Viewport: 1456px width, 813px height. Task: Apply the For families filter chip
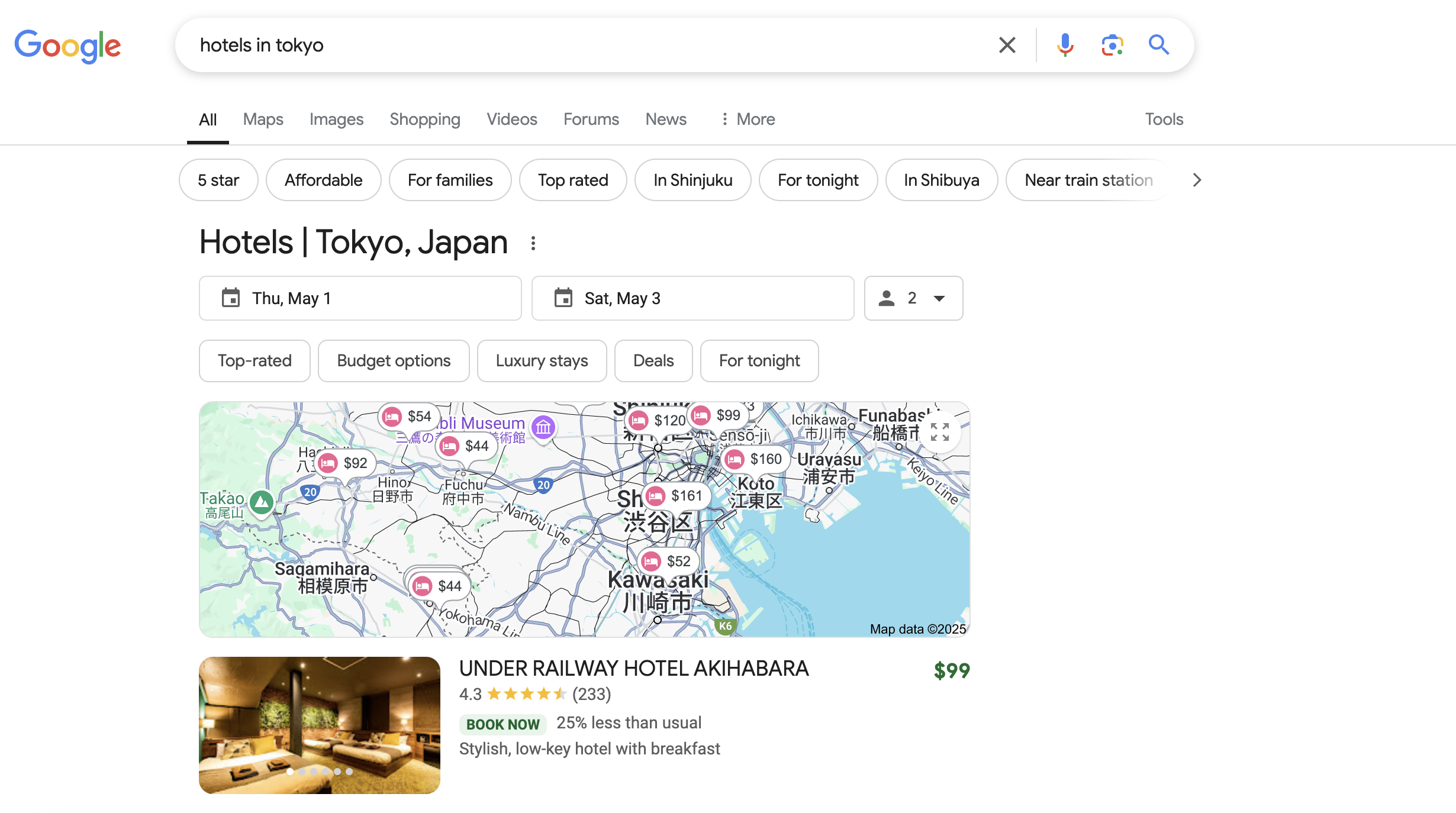tap(450, 180)
